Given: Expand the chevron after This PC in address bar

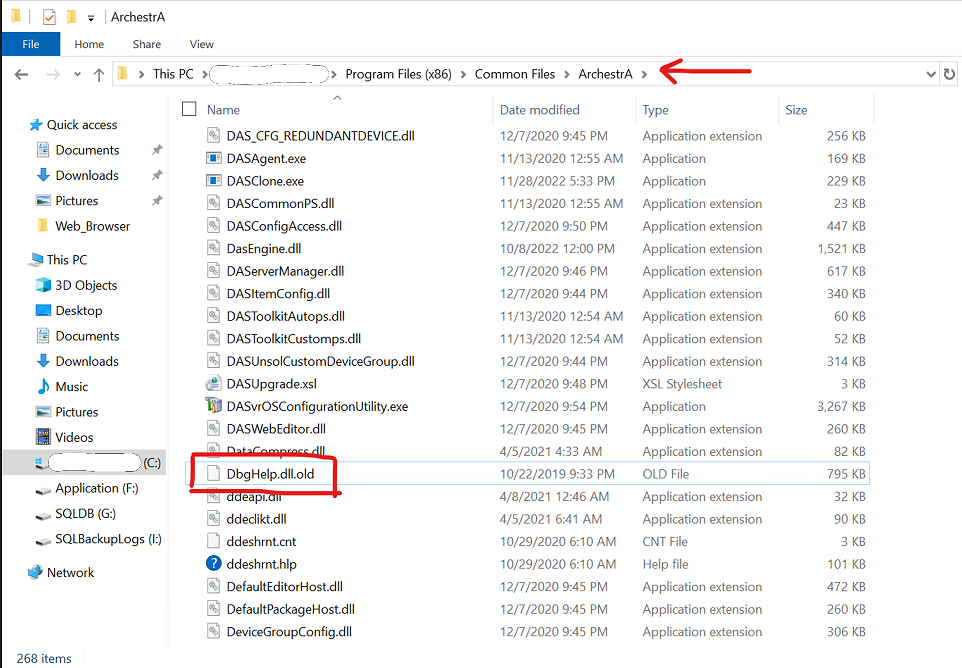Looking at the screenshot, I should coord(204,74).
